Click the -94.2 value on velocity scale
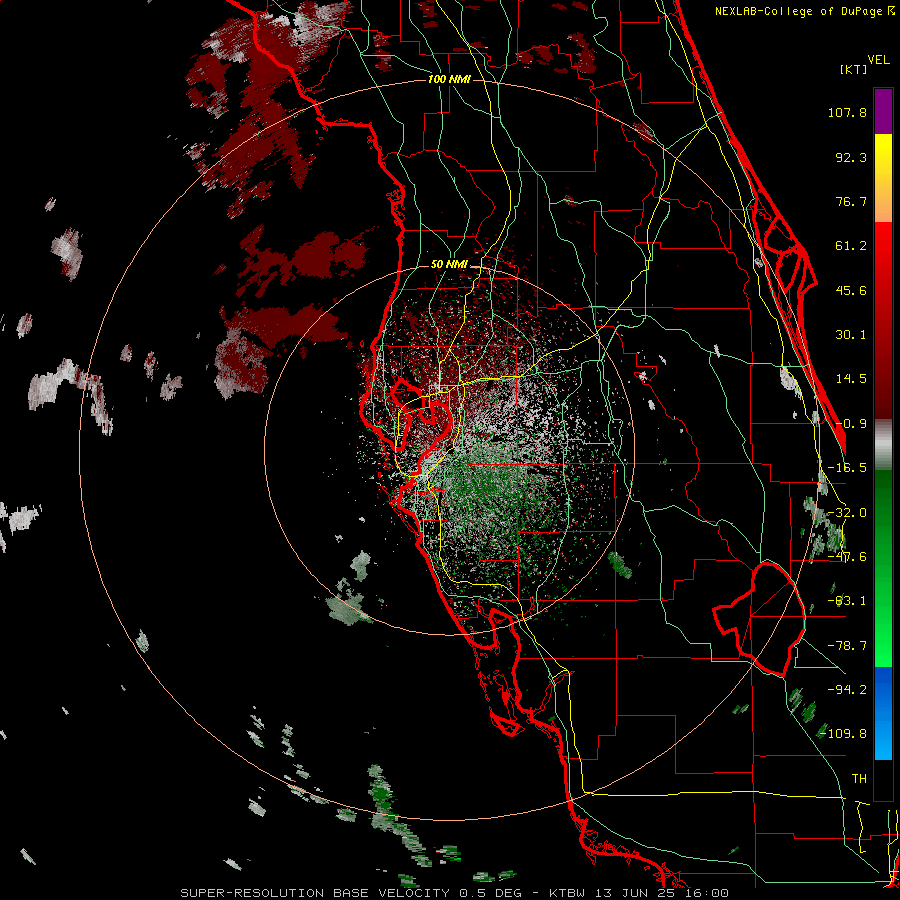 tap(847, 689)
